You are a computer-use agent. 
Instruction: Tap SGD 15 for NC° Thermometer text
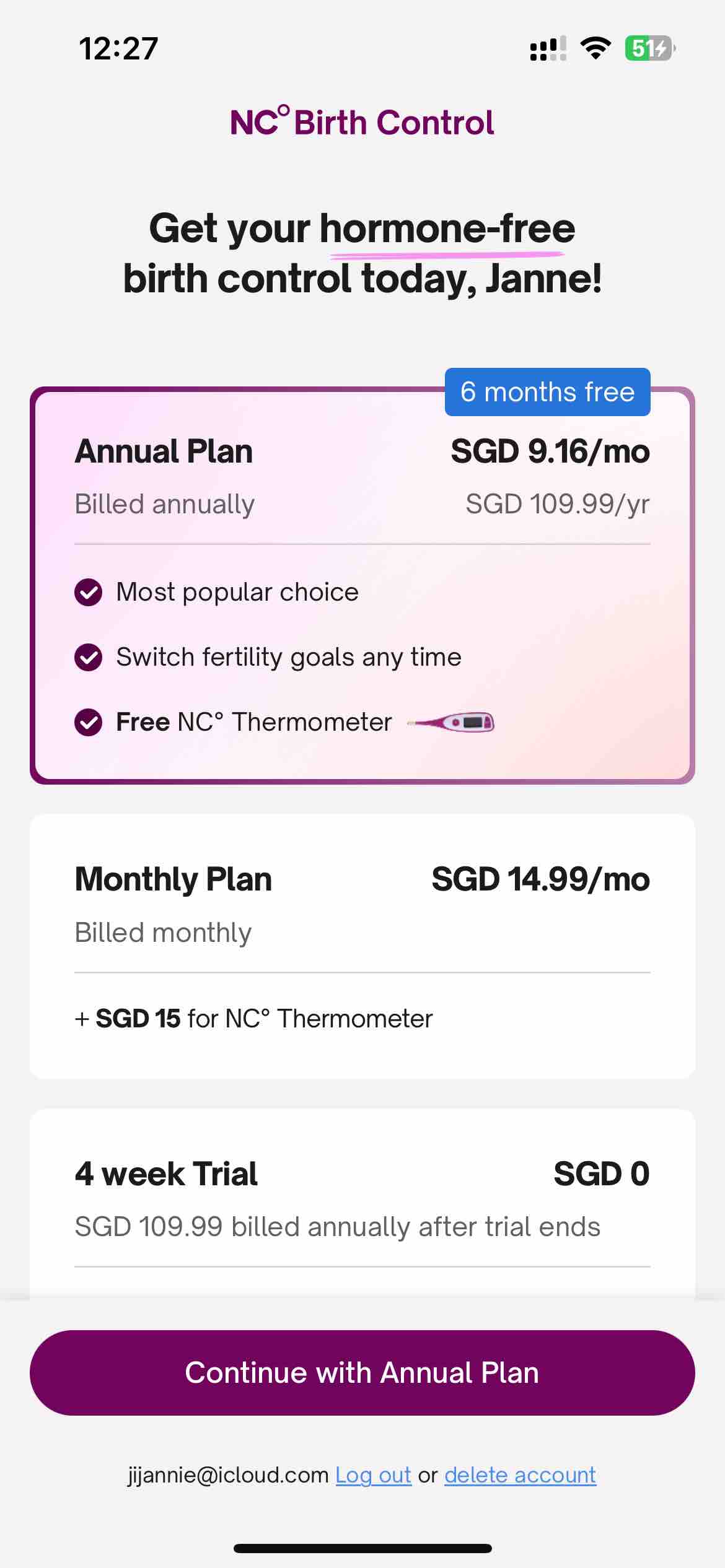(253, 1019)
